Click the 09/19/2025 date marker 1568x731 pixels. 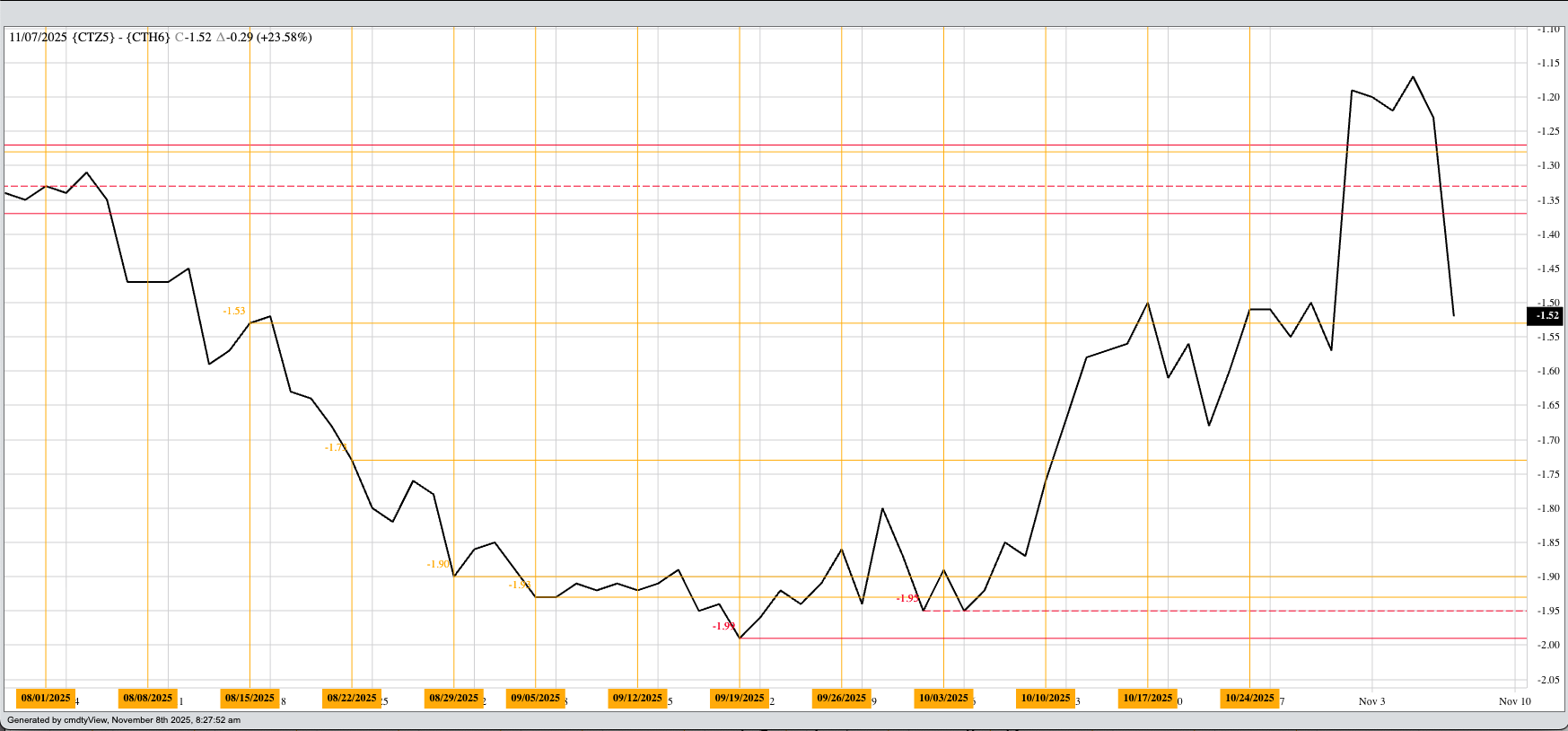740,698
